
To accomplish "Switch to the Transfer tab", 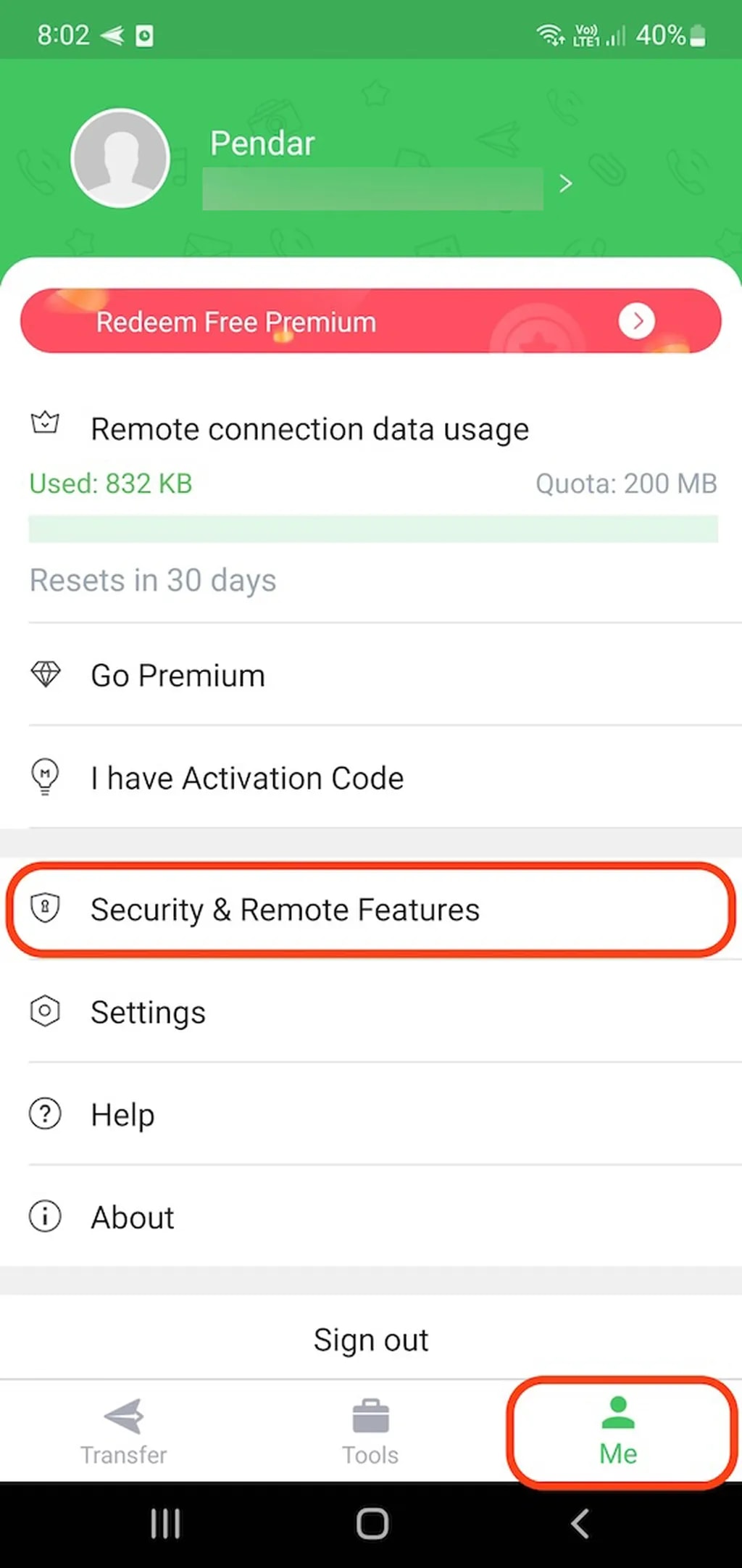I will [123, 1432].
